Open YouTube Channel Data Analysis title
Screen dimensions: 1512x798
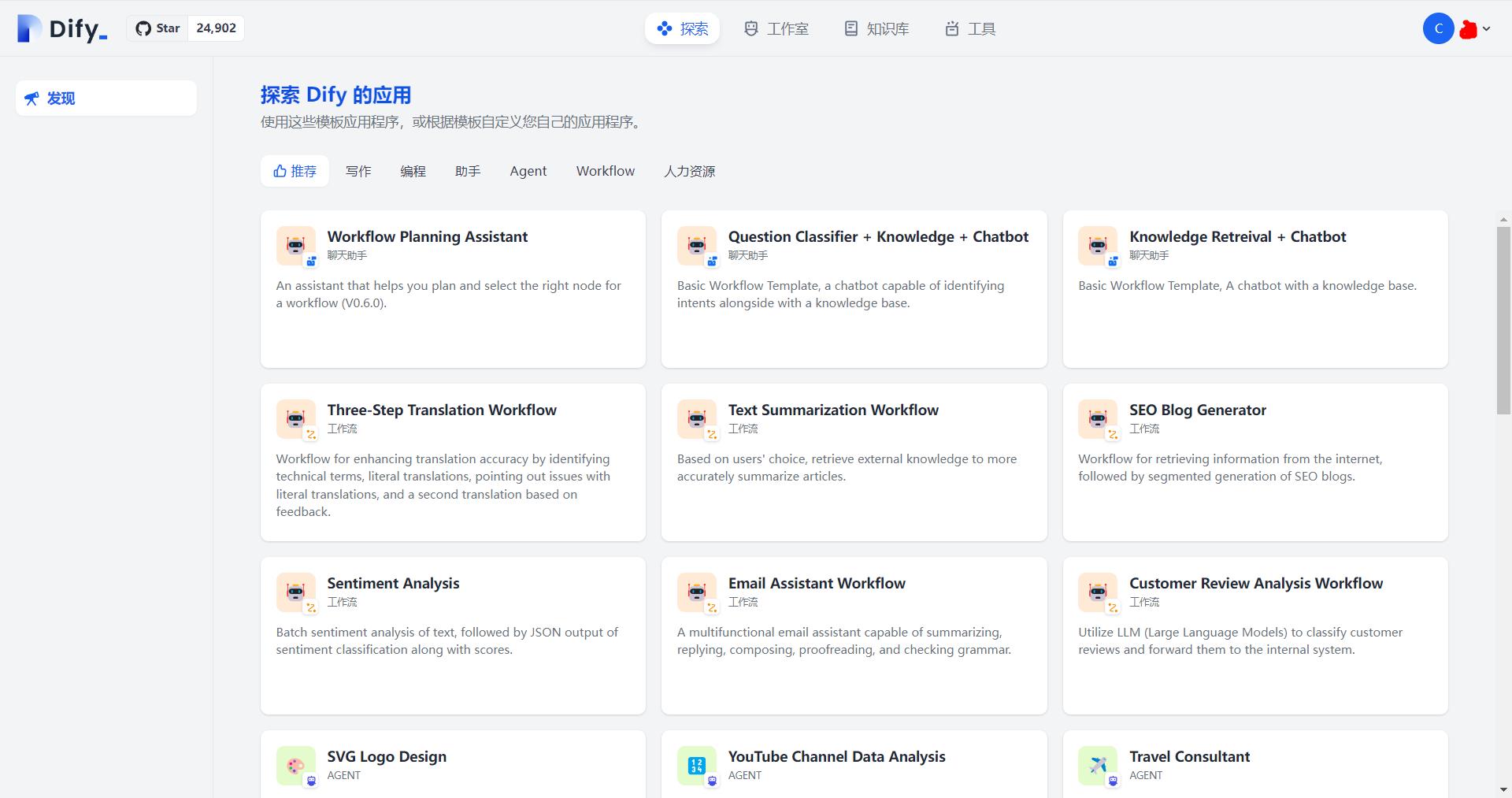tap(836, 756)
